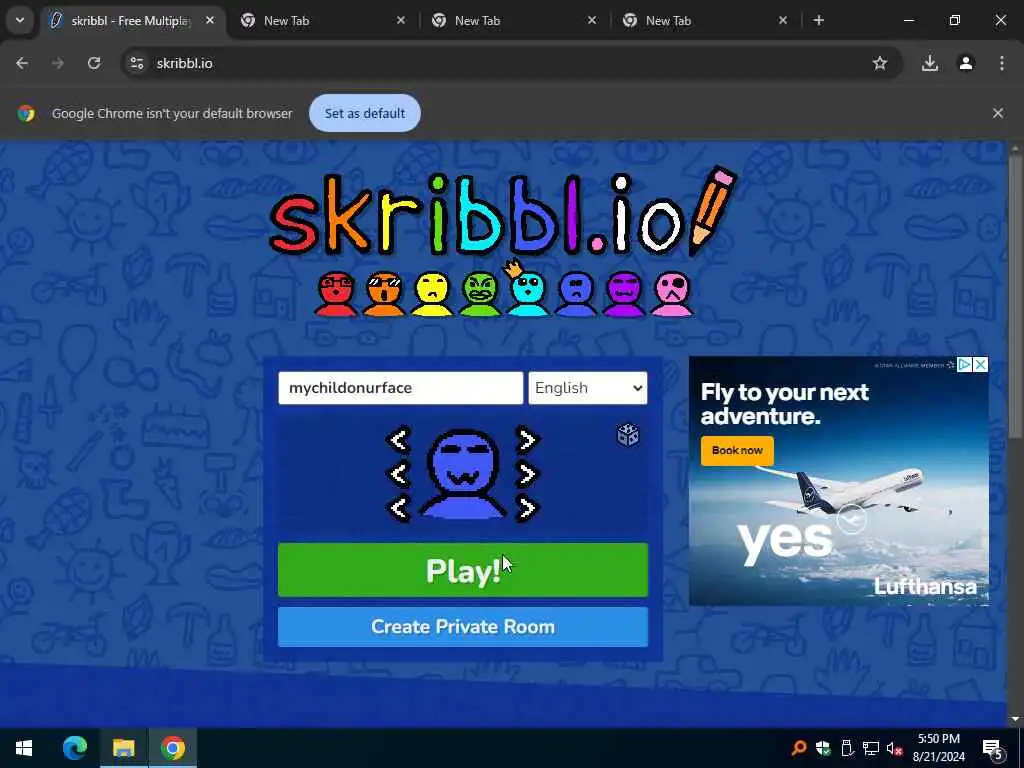Click the name field containing mychildonurface

tap(400, 388)
